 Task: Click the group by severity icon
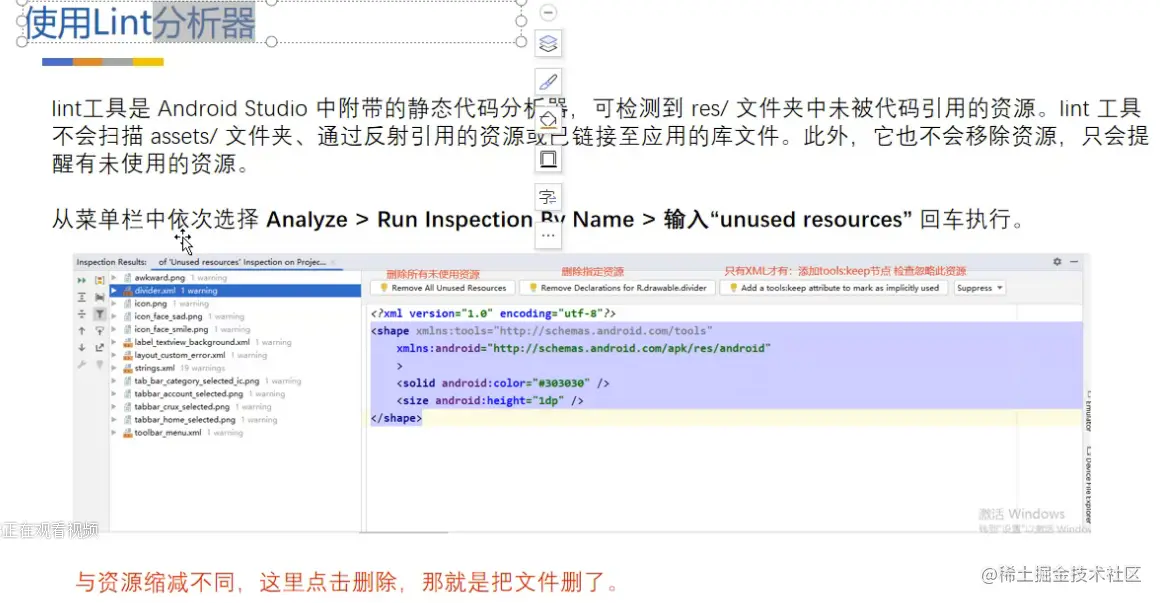[99, 280]
